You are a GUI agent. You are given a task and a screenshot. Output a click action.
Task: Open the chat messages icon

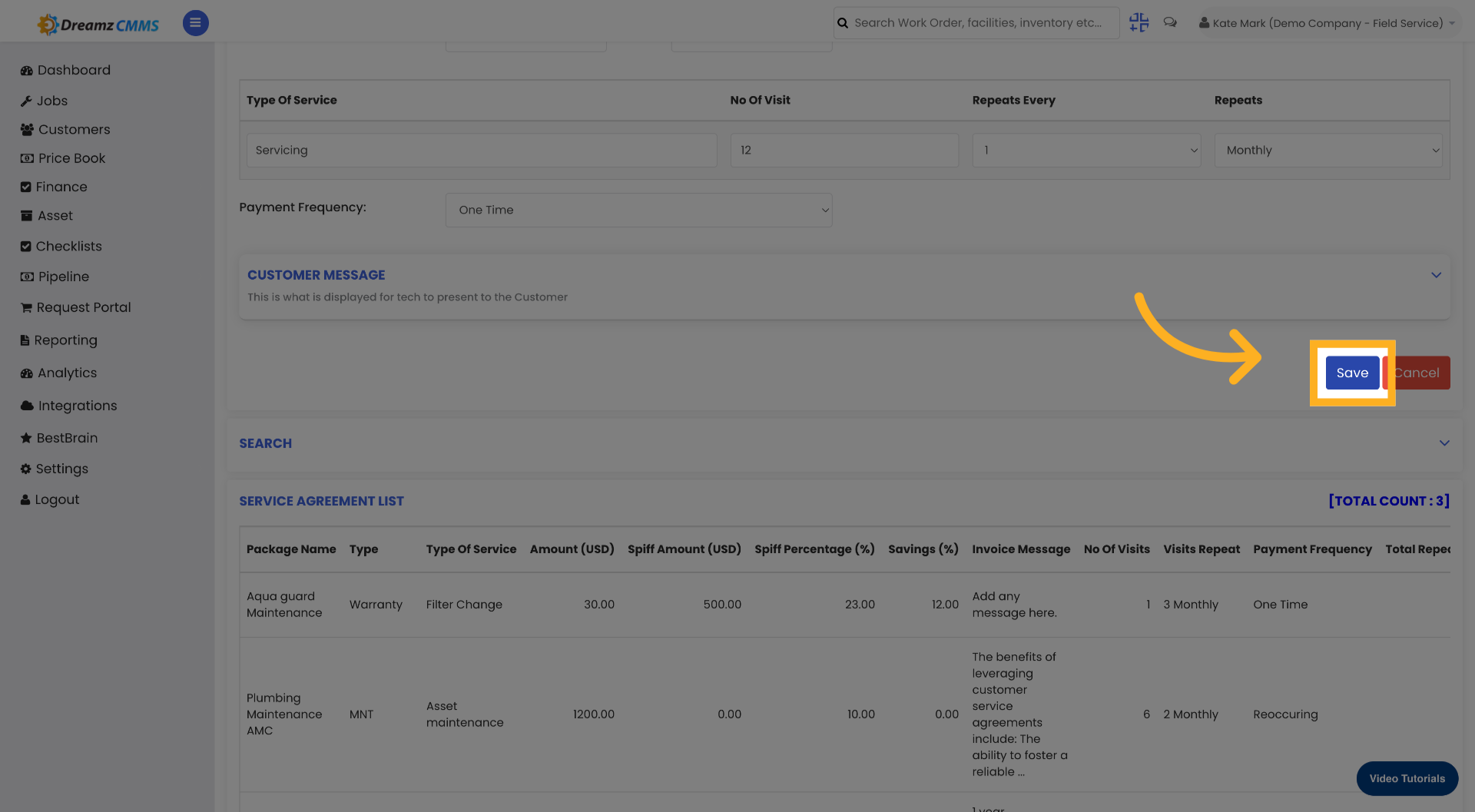(x=1170, y=23)
